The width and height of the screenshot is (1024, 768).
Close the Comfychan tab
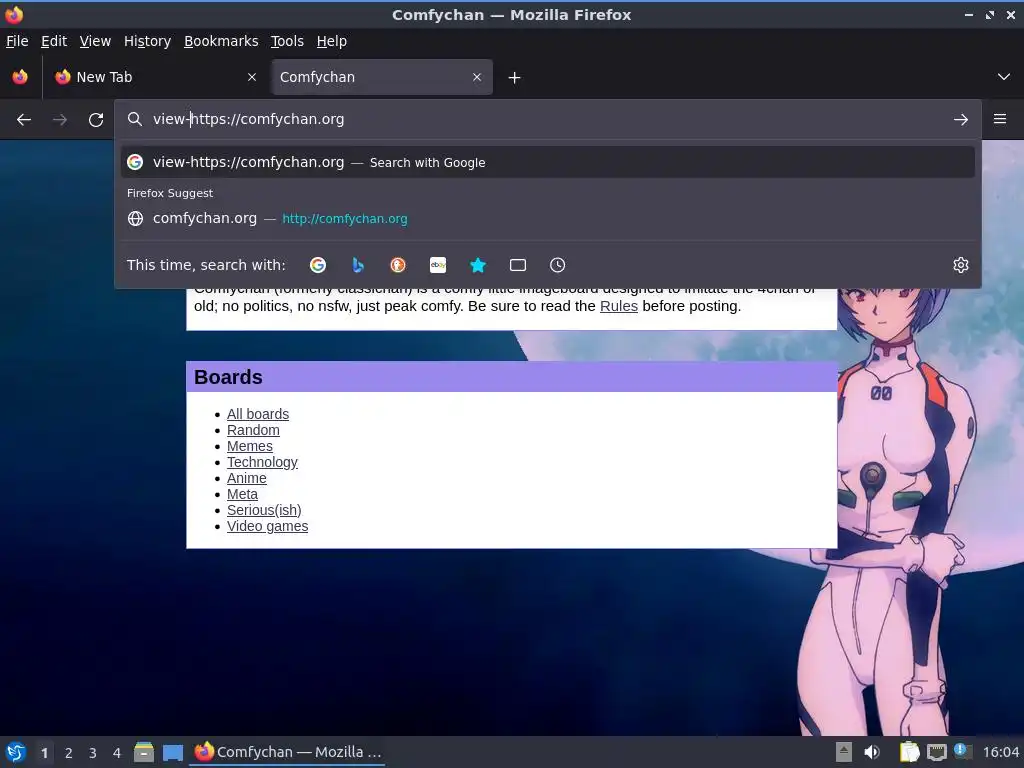pos(477,77)
